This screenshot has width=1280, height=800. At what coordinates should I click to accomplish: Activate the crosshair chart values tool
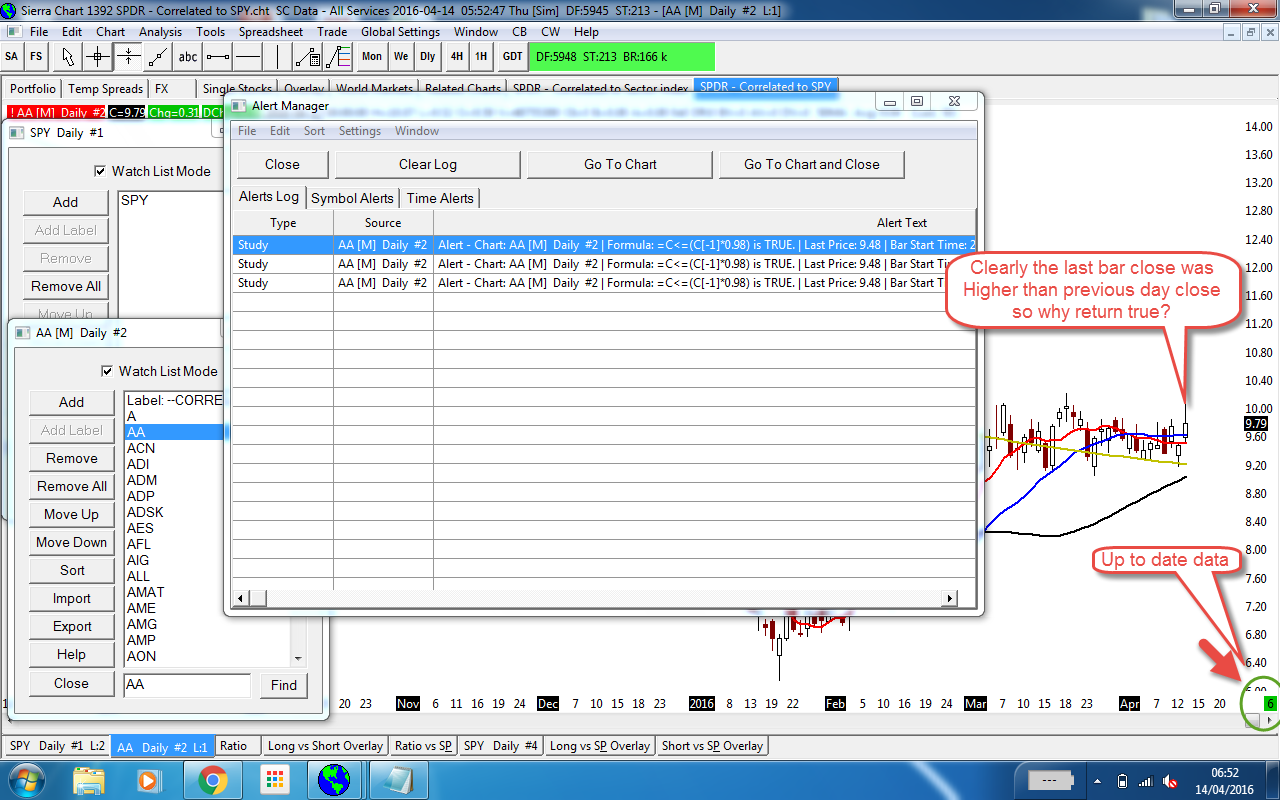[98, 56]
